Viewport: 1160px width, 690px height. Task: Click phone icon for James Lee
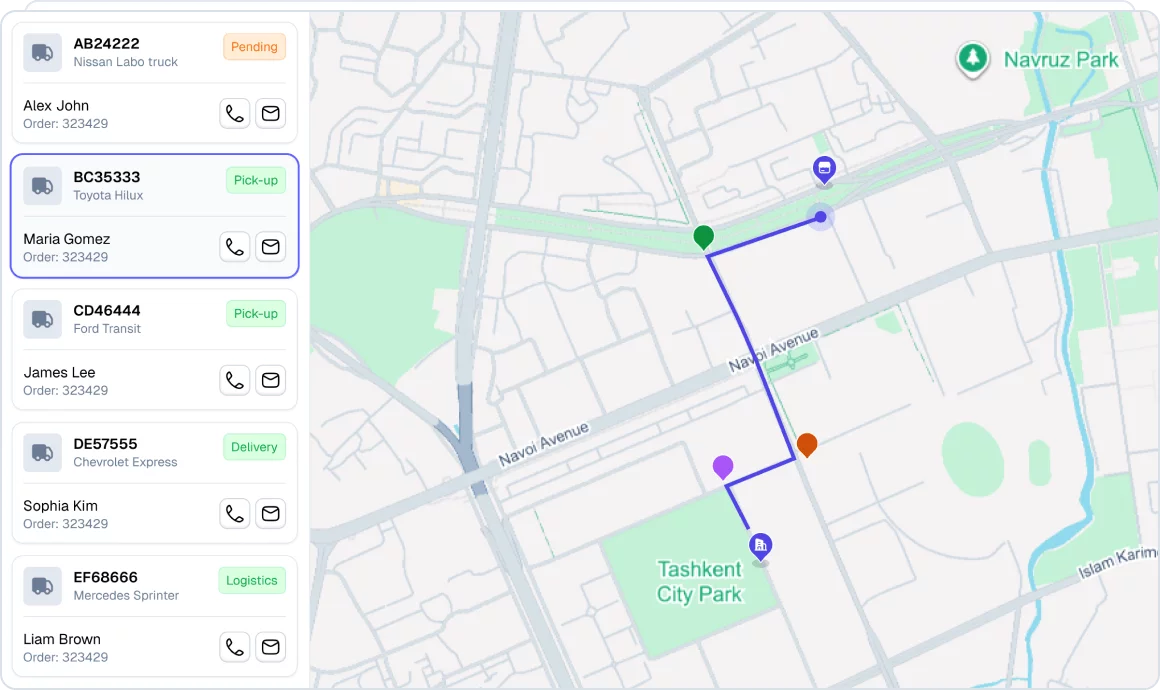coord(234,380)
